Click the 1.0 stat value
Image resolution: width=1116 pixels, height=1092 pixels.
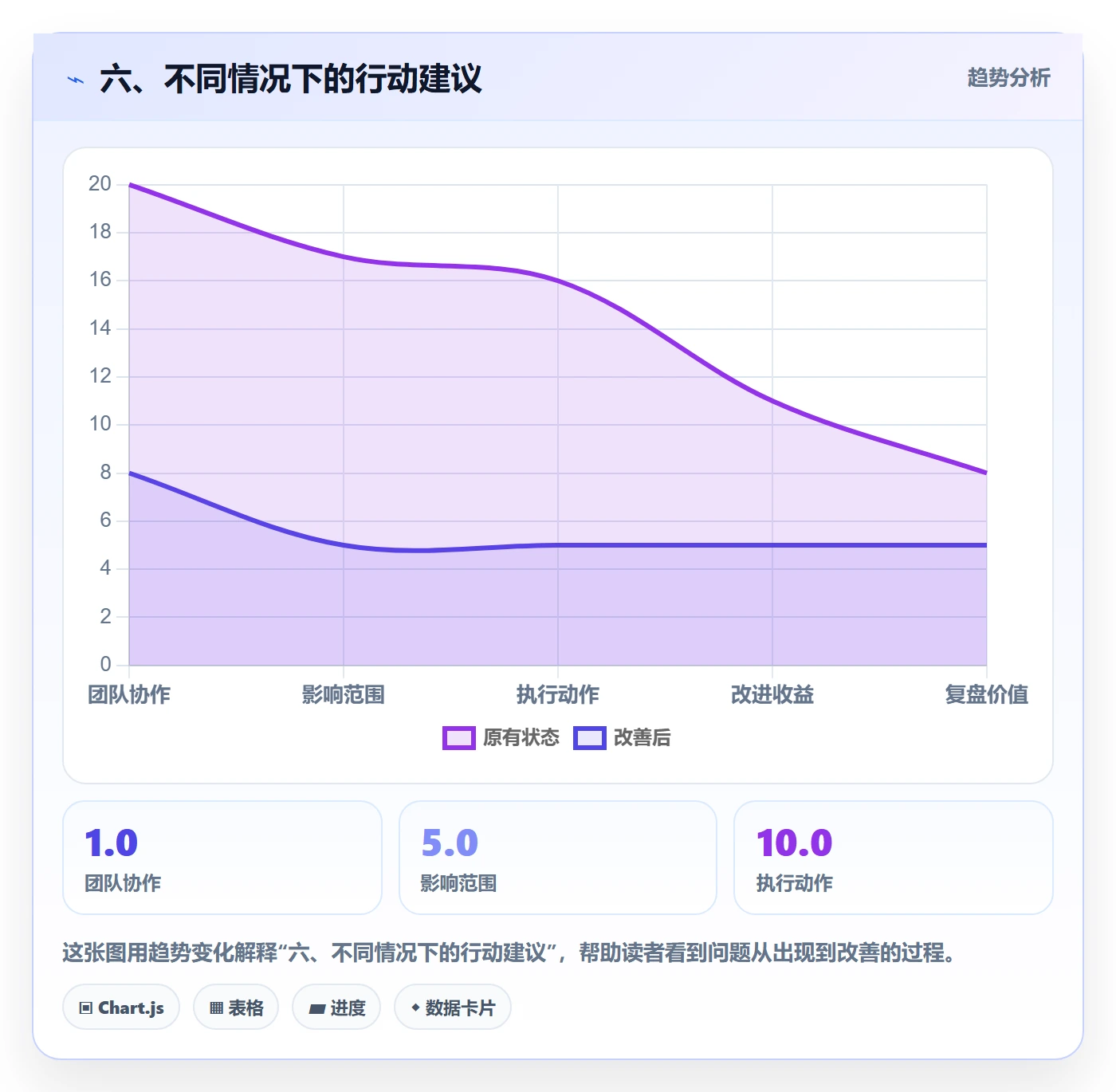[112, 843]
